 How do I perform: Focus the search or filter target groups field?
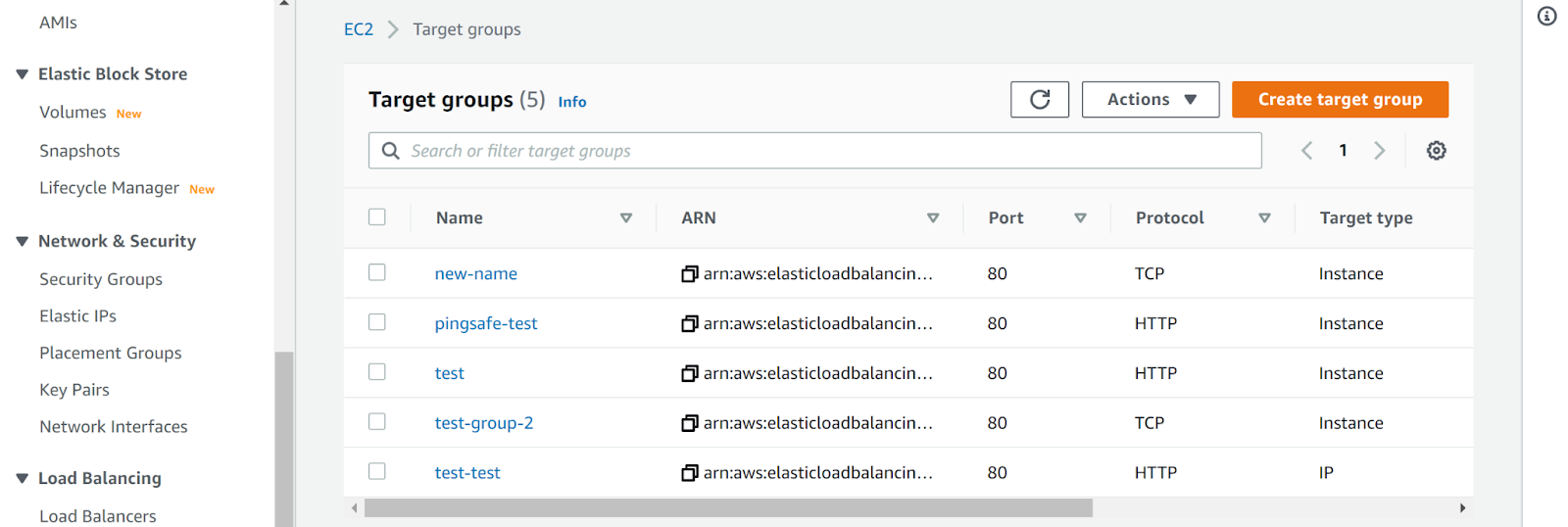click(x=823, y=151)
